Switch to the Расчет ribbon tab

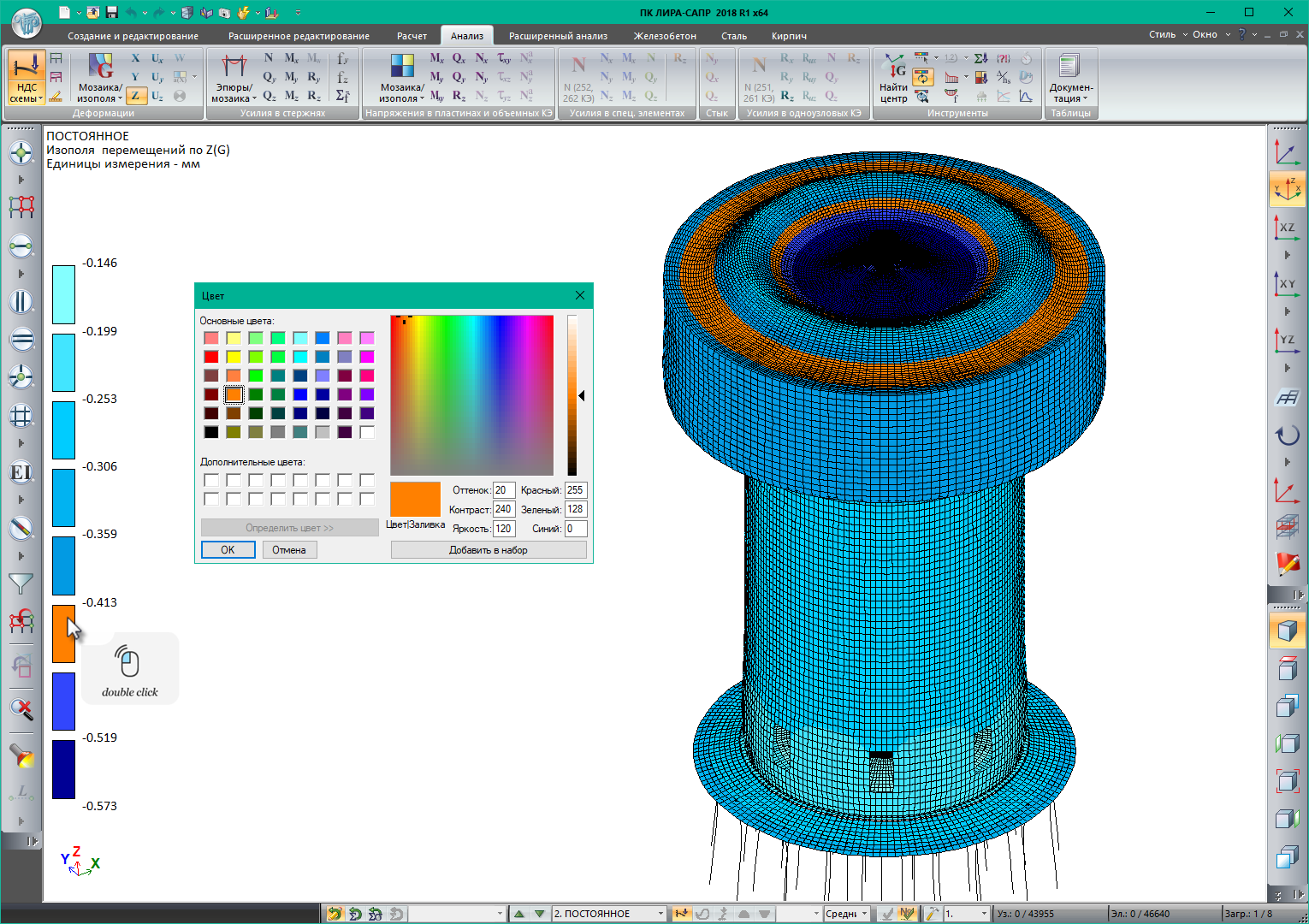click(x=412, y=36)
